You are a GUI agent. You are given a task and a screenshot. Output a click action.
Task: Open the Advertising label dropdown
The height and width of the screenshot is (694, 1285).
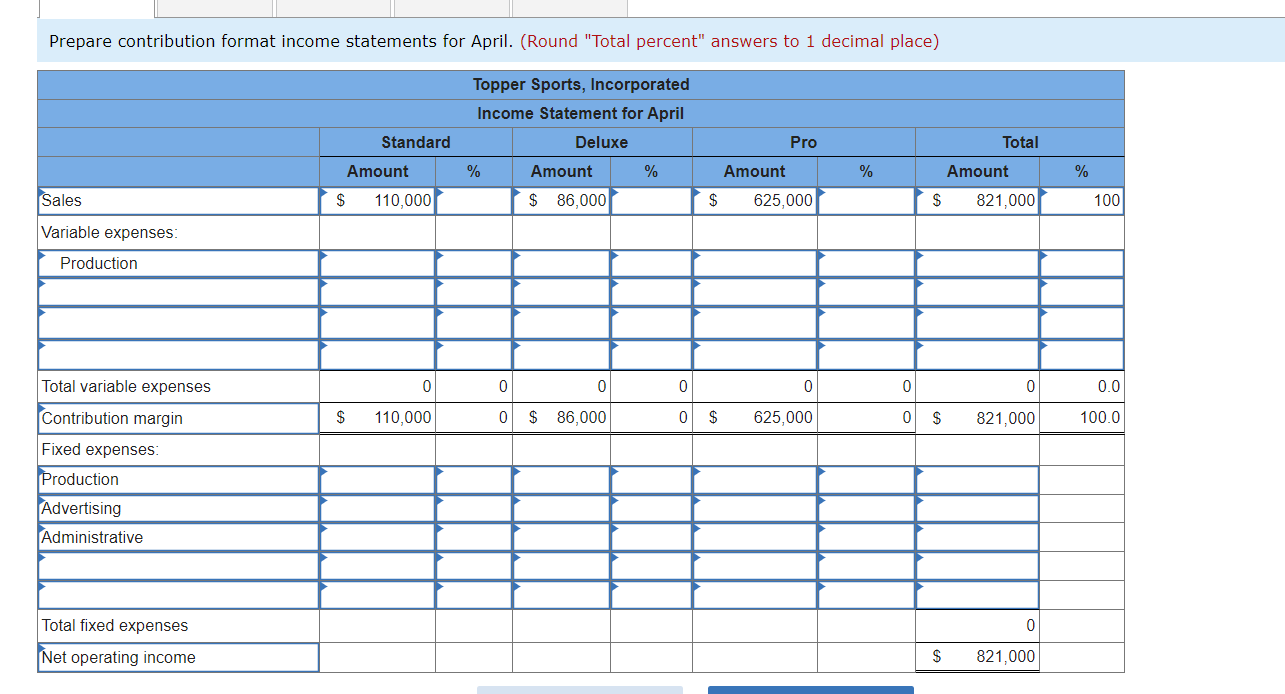click(179, 508)
